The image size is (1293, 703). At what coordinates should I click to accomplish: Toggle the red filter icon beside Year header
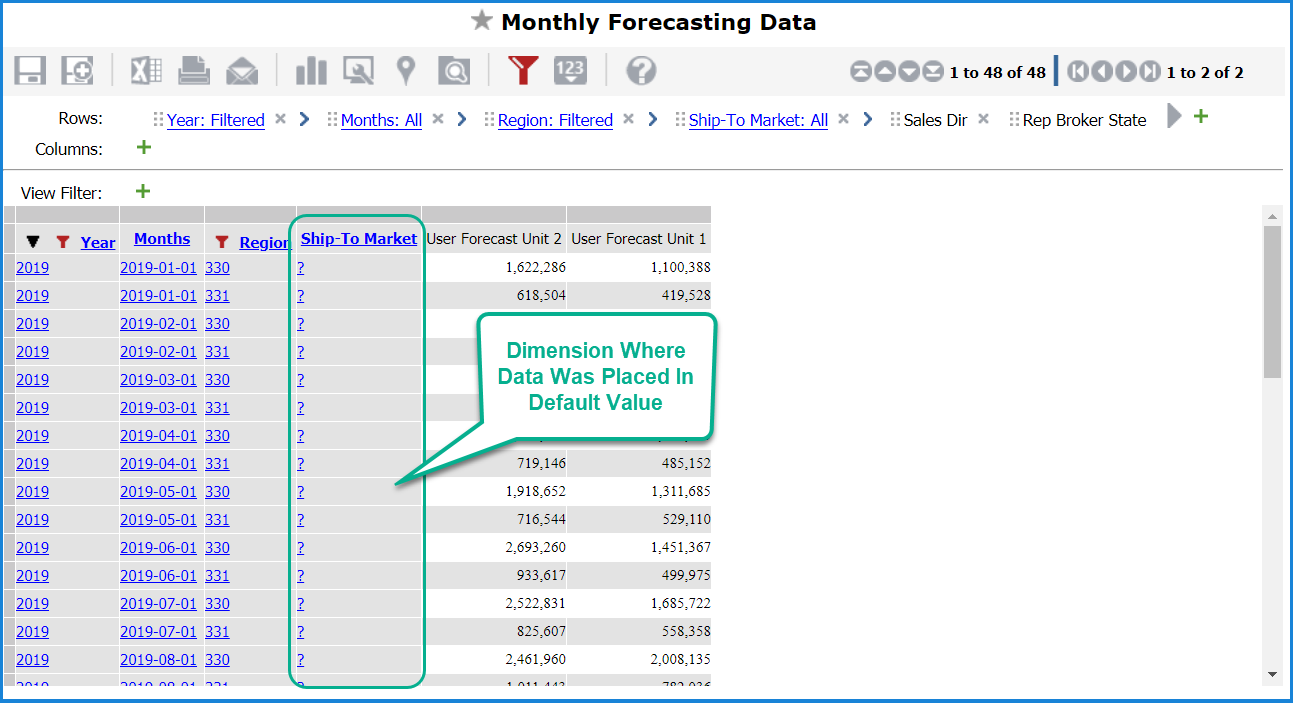pyautogui.click(x=63, y=242)
